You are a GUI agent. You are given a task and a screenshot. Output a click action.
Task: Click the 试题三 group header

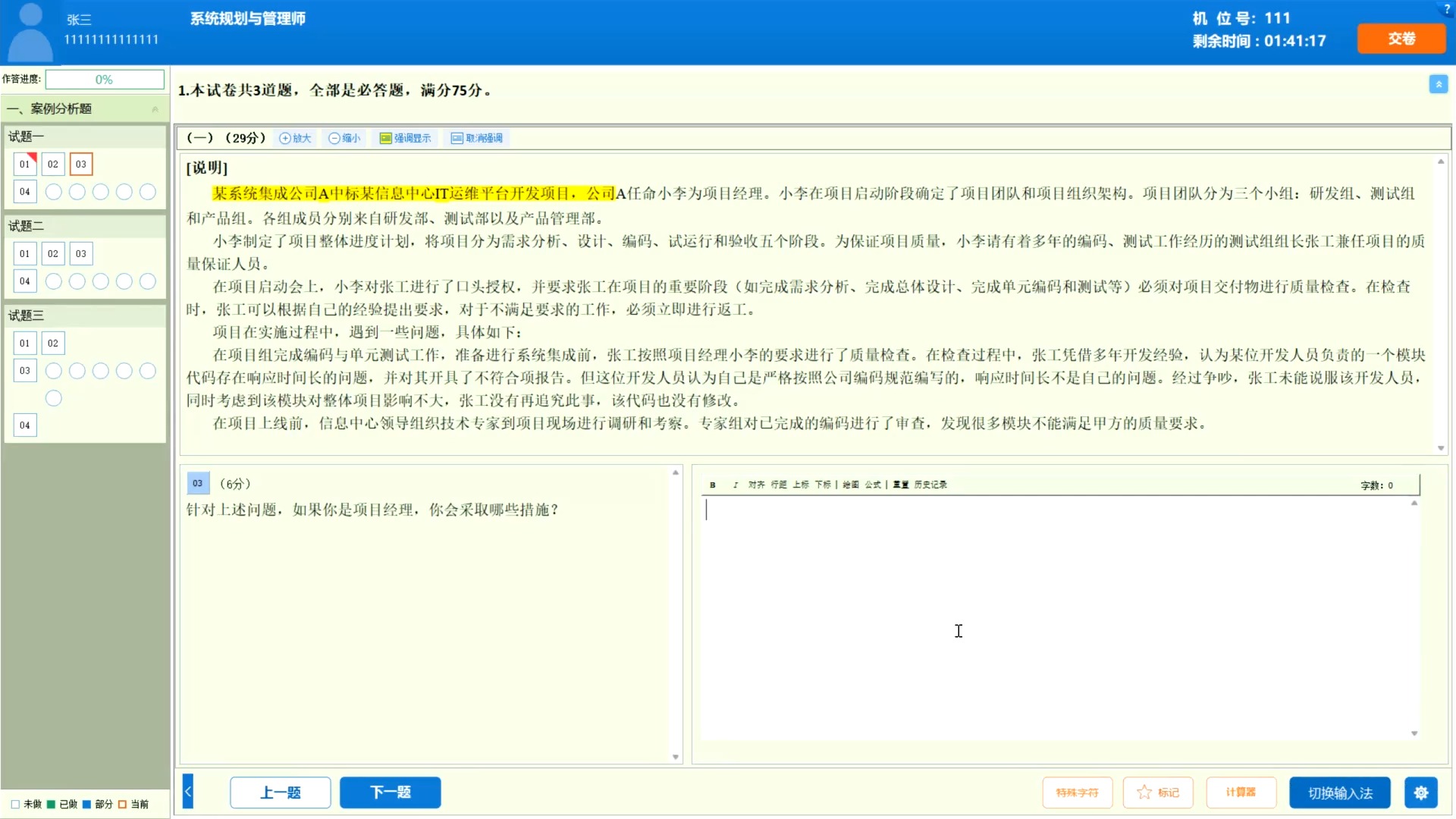pyautogui.click(x=85, y=315)
